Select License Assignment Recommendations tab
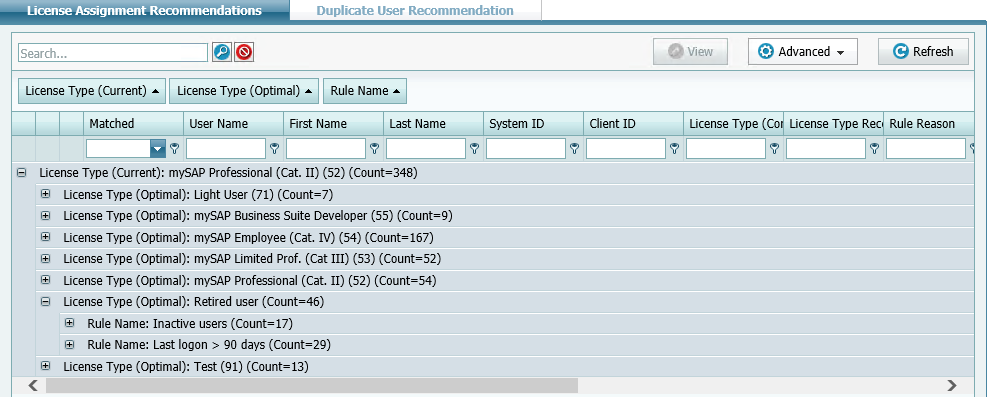Screen dimensions: 988x397 click(x=144, y=11)
